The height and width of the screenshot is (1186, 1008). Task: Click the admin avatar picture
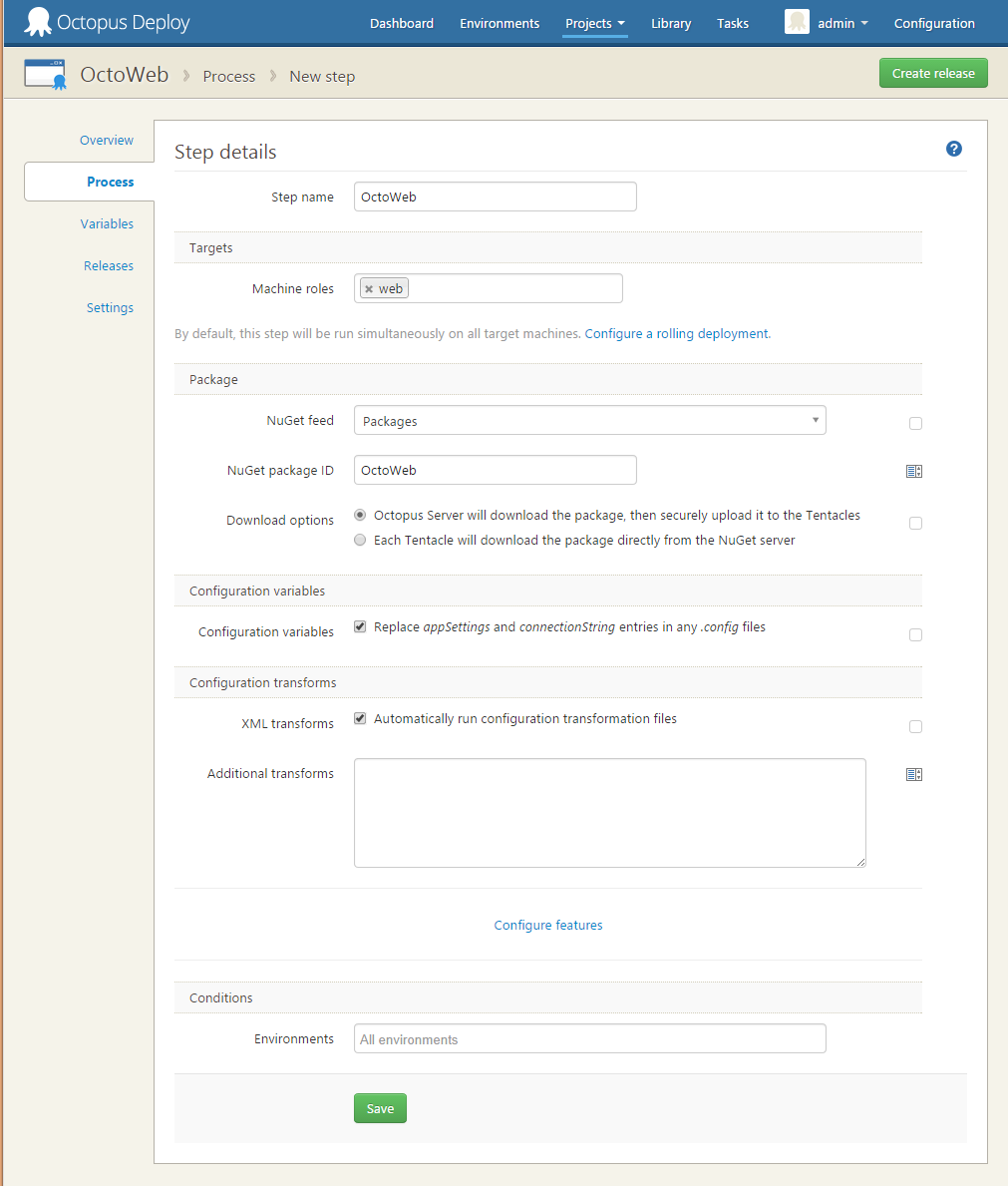point(796,21)
